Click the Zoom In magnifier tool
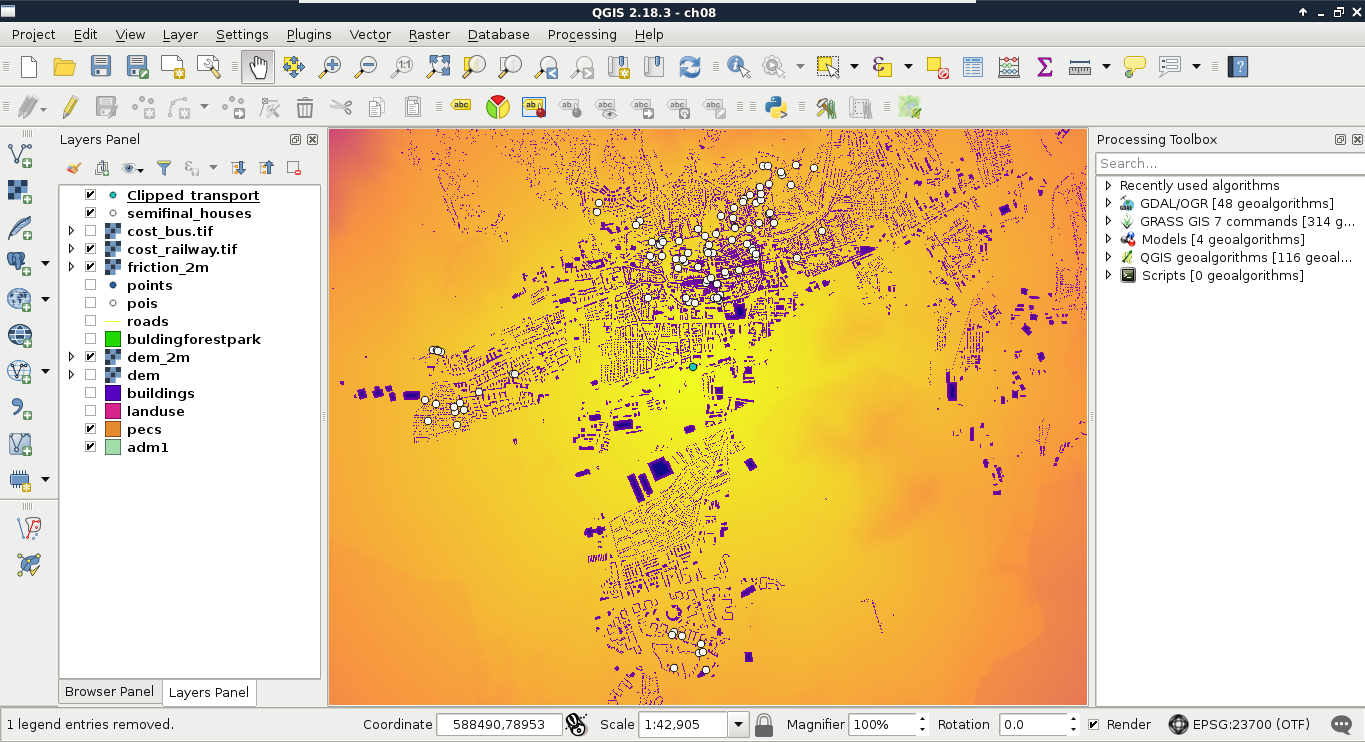Image resolution: width=1365 pixels, height=742 pixels. (x=329, y=67)
